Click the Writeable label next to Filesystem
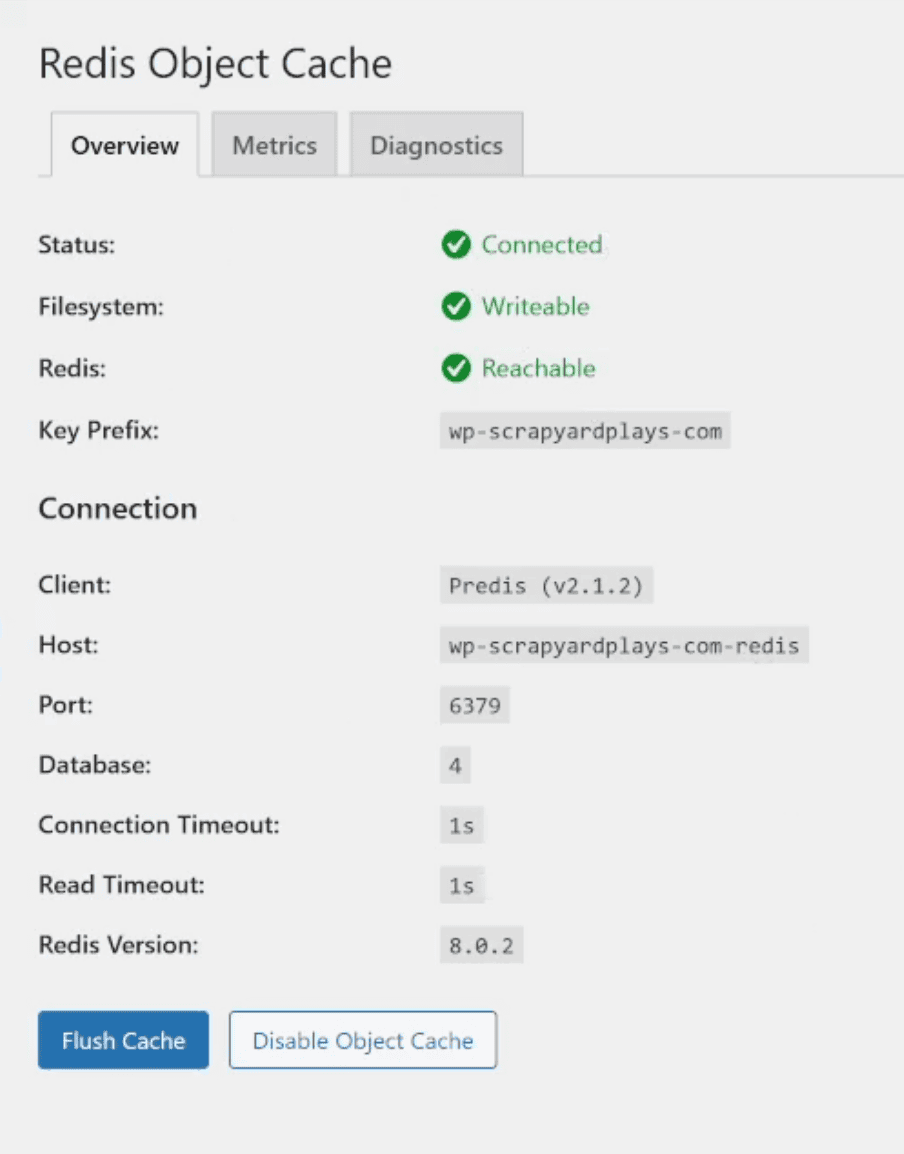904x1154 pixels. 535,307
